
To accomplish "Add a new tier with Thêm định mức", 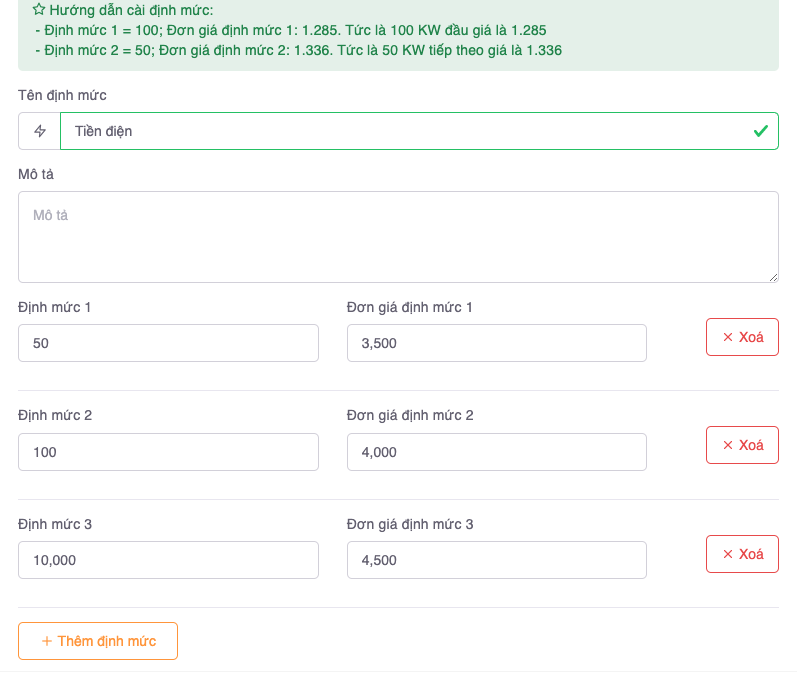I will (98, 641).
